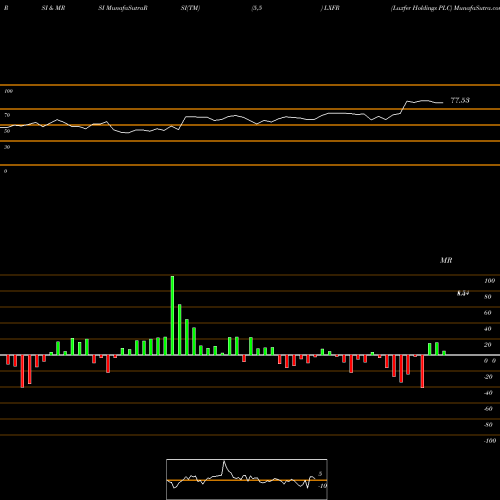Viewport: 500px width, 500px height.
Task: Click the -60 label on MR right axis
Action: coord(488,409)
